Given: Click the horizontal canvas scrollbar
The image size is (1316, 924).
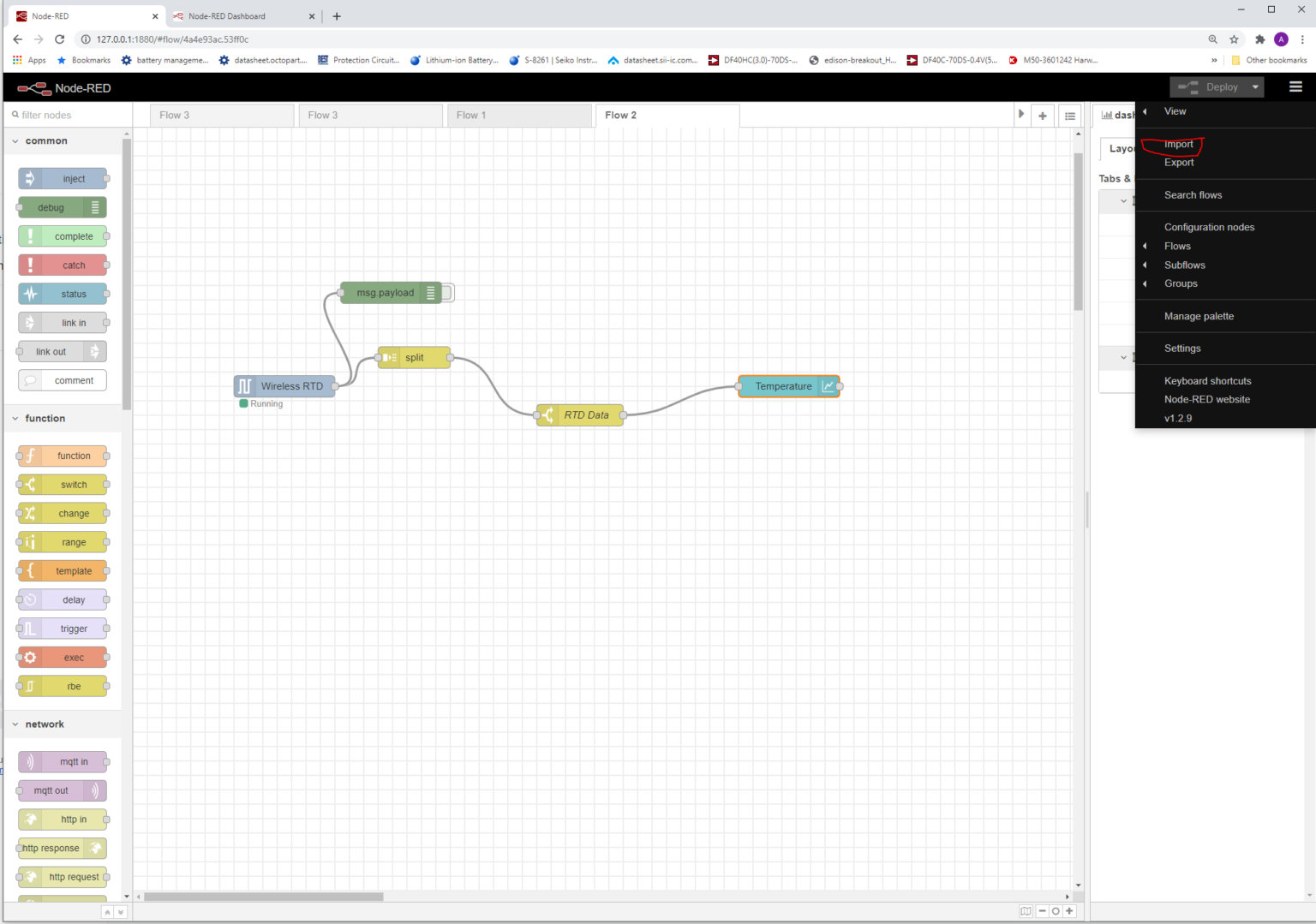Looking at the screenshot, I should click(264, 897).
